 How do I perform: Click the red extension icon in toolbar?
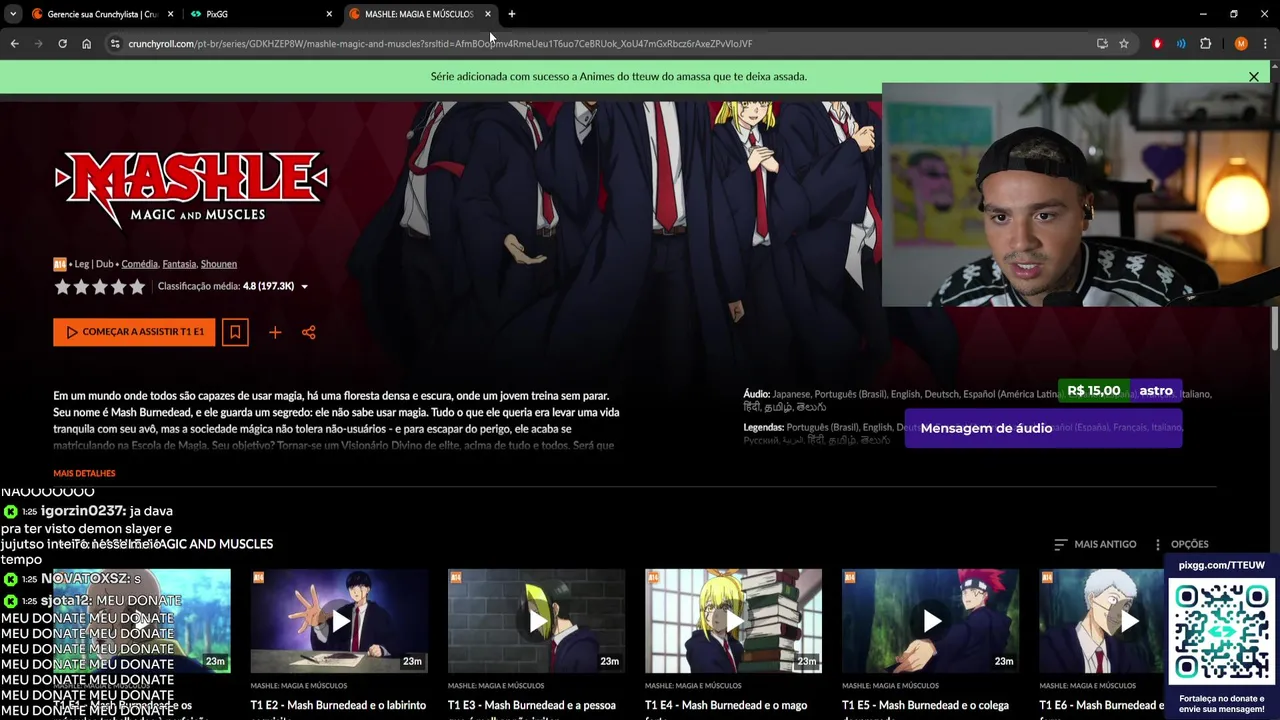(1157, 44)
